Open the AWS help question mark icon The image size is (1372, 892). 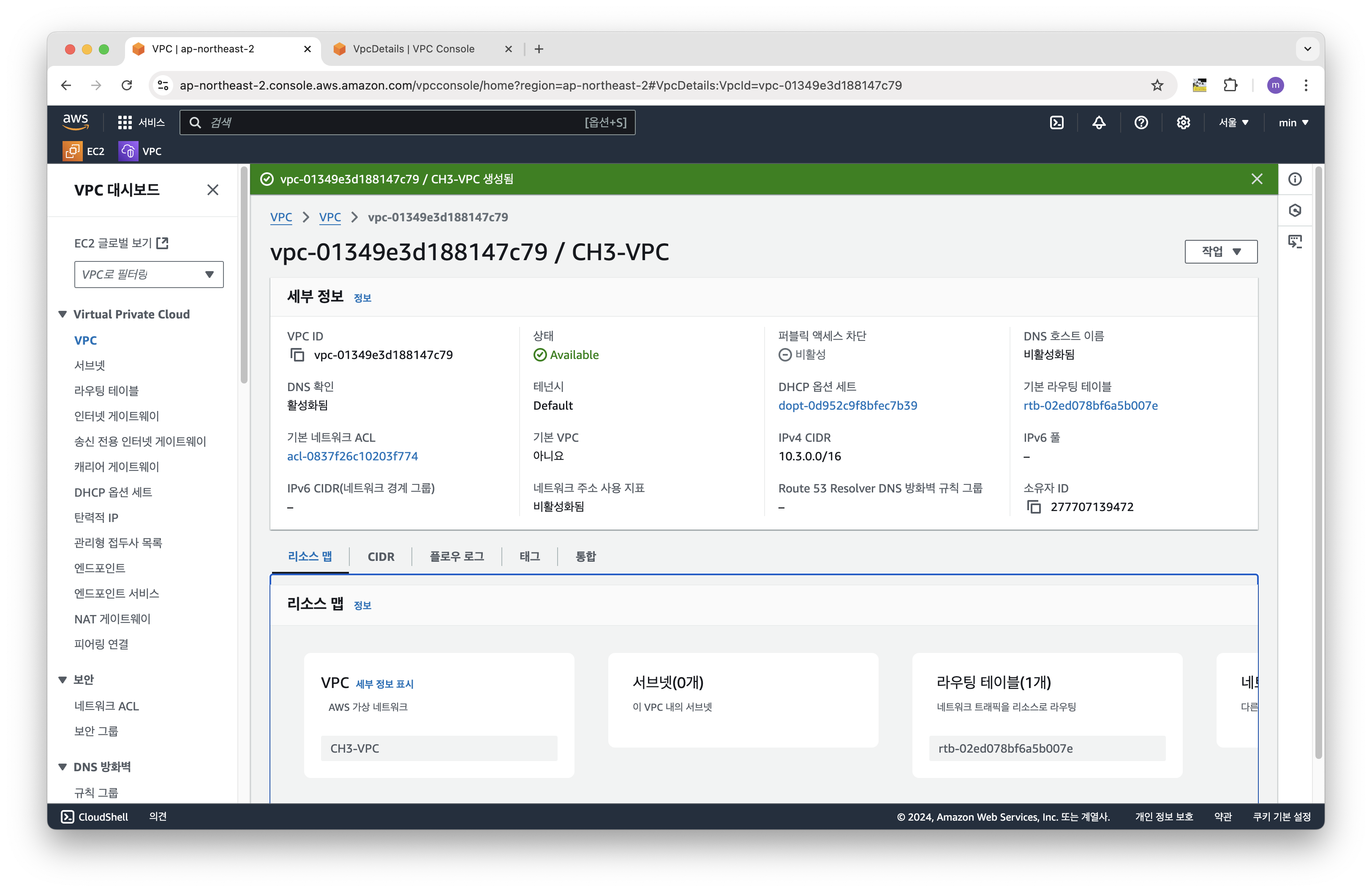(x=1141, y=123)
